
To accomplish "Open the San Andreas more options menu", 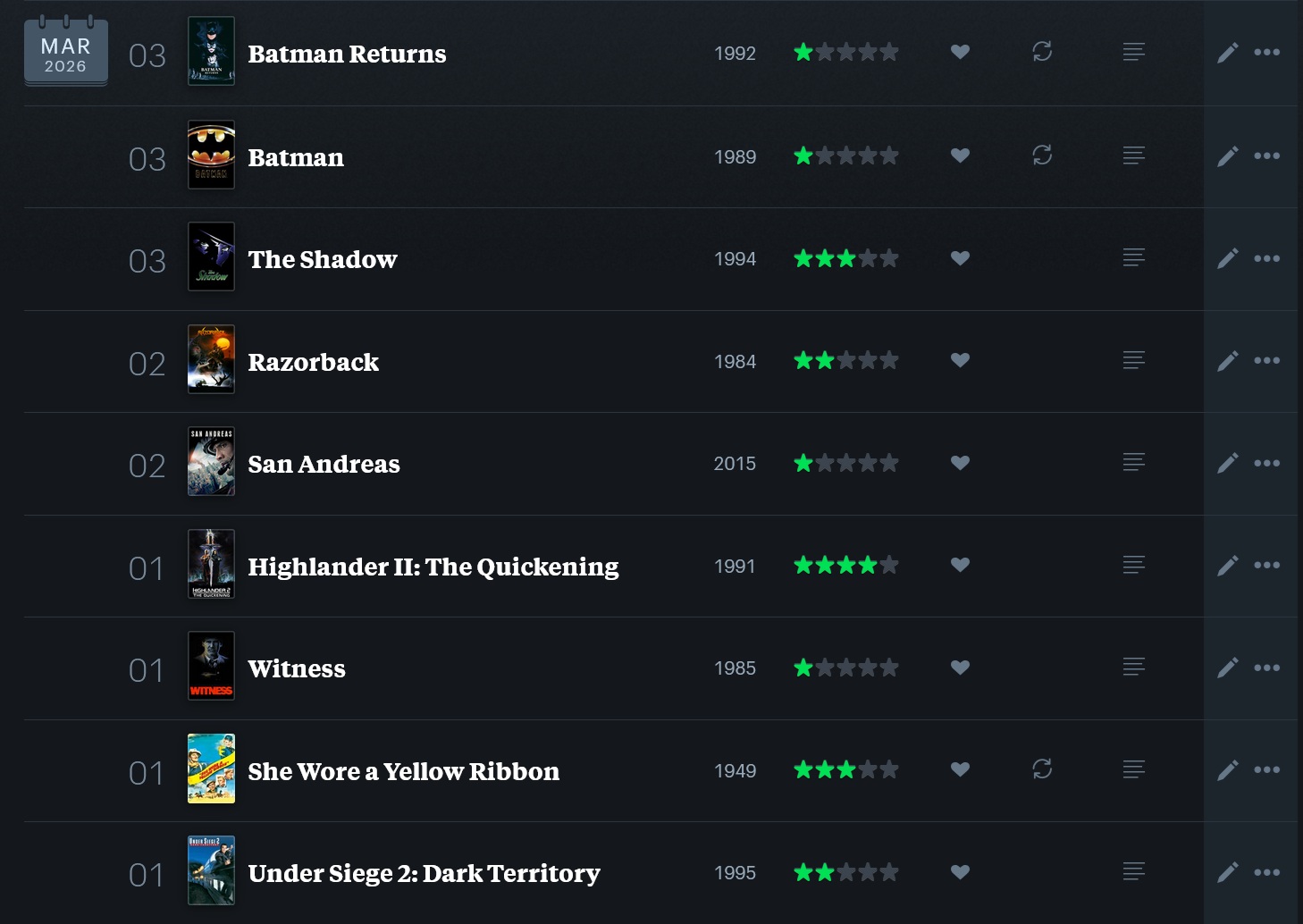I will [x=1267, y=463].
